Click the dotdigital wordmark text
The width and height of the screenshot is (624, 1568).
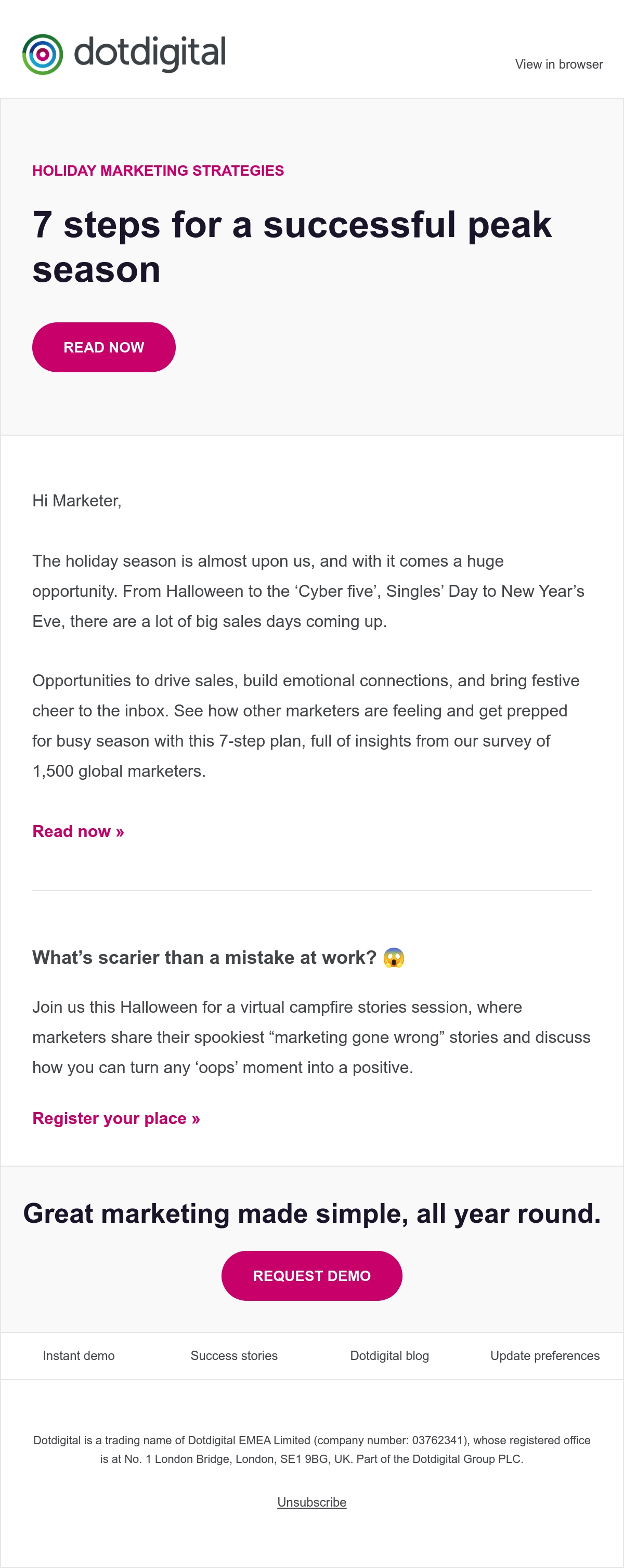click(x=150, y=54)
